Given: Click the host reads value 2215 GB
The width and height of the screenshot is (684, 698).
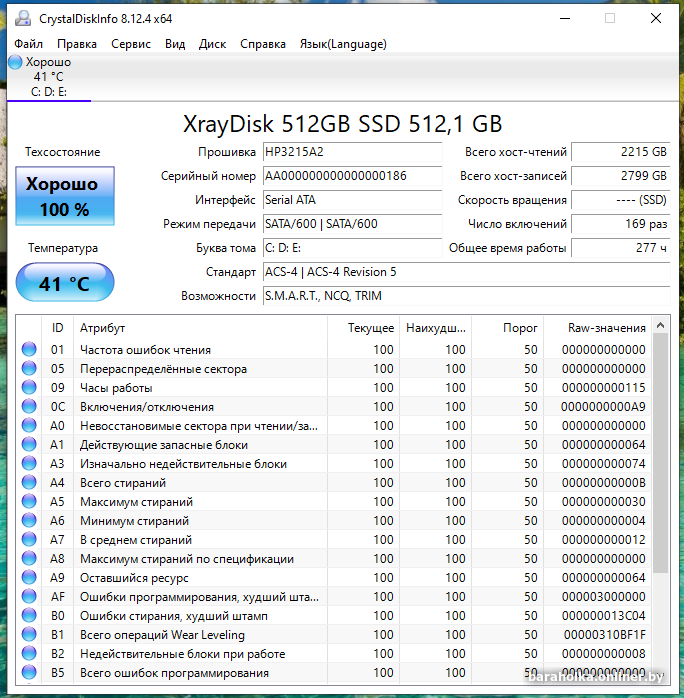Looking at the screenshot, I should pos(621,152).
